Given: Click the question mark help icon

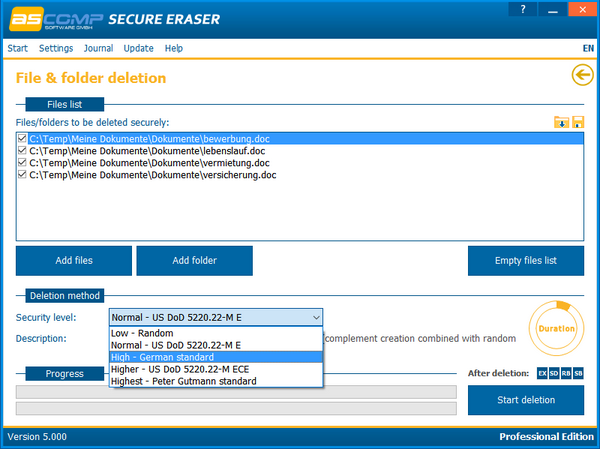Looking at the screenshot, I should pos(523,9).
